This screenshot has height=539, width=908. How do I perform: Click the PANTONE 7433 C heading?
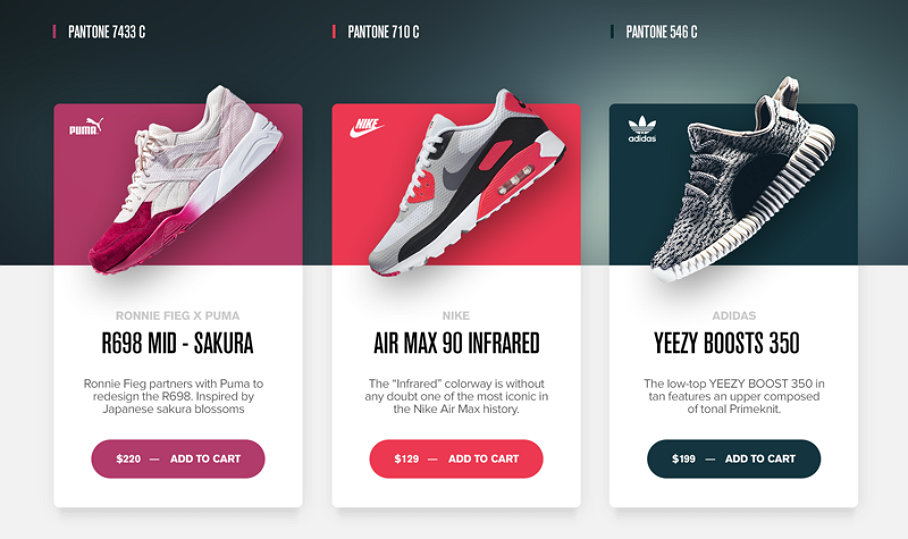107,32
